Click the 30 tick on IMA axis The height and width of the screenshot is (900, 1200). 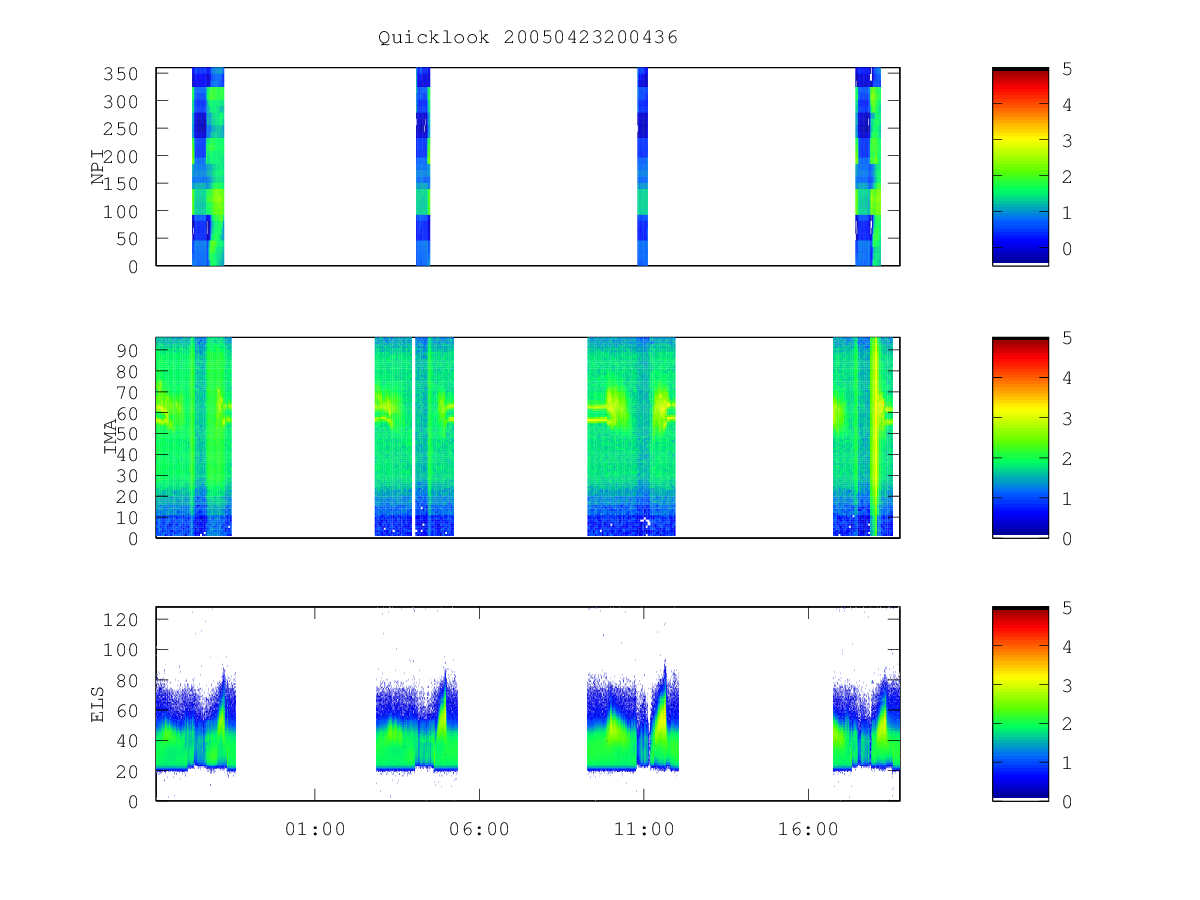coord(130,475)
